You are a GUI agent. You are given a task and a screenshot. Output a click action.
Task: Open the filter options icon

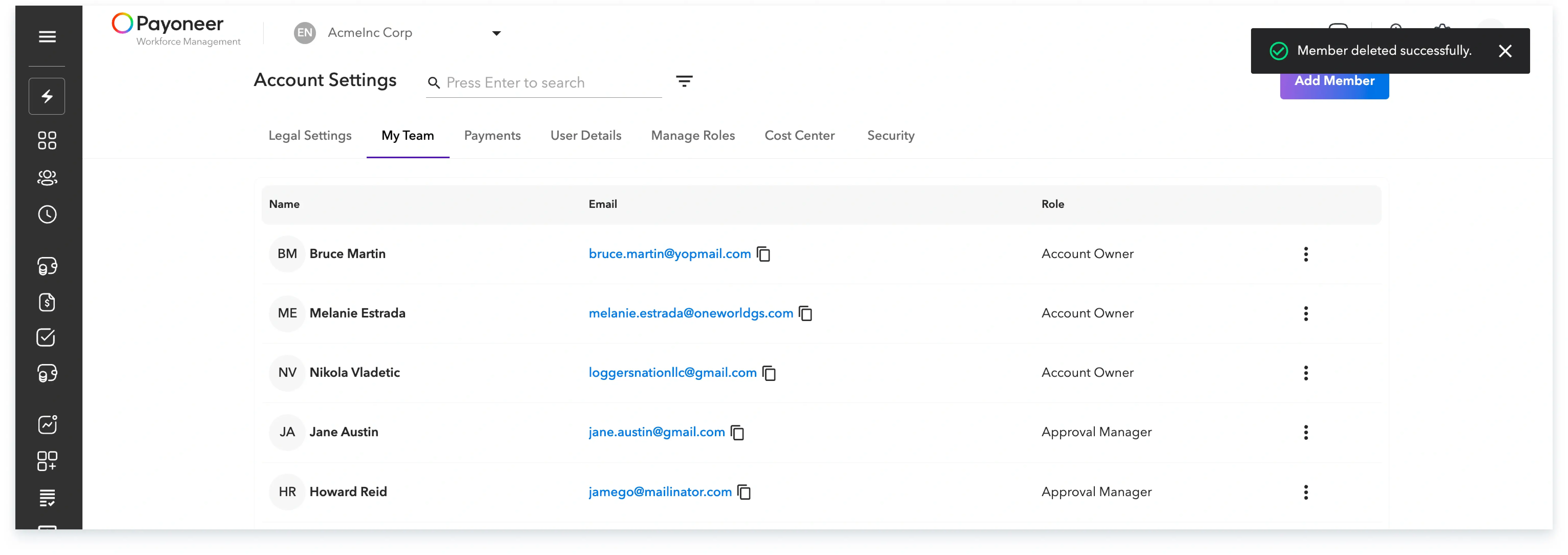click(684, 82)
